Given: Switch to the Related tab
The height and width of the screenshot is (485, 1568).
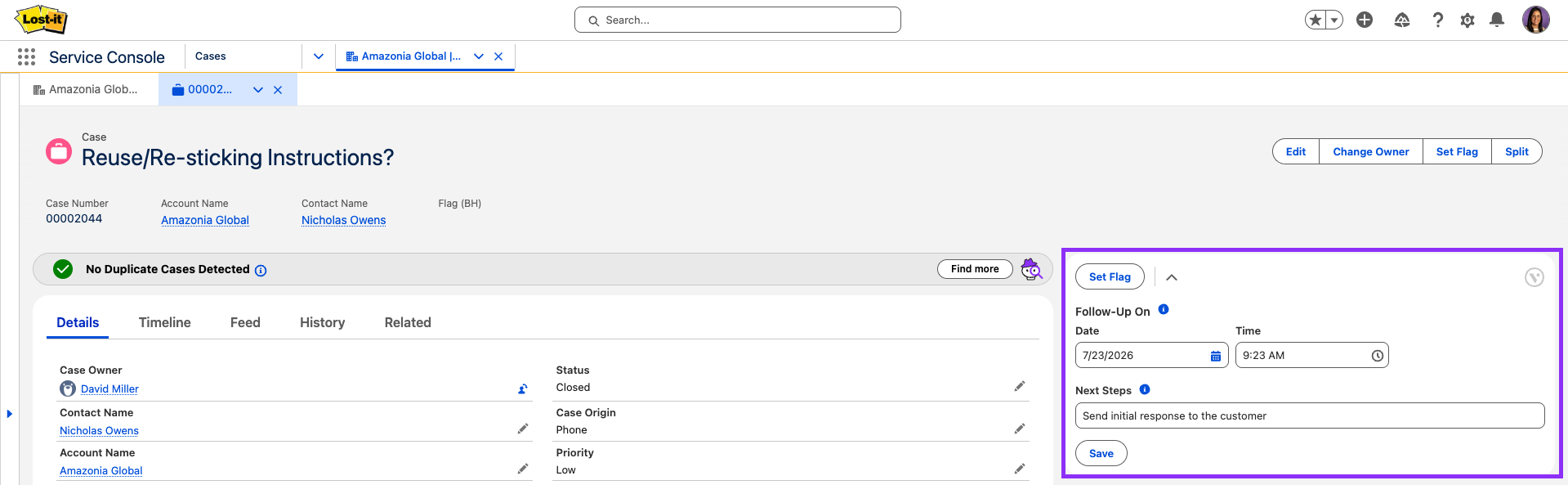Looking at the screenshot, I should pos(408,323).
